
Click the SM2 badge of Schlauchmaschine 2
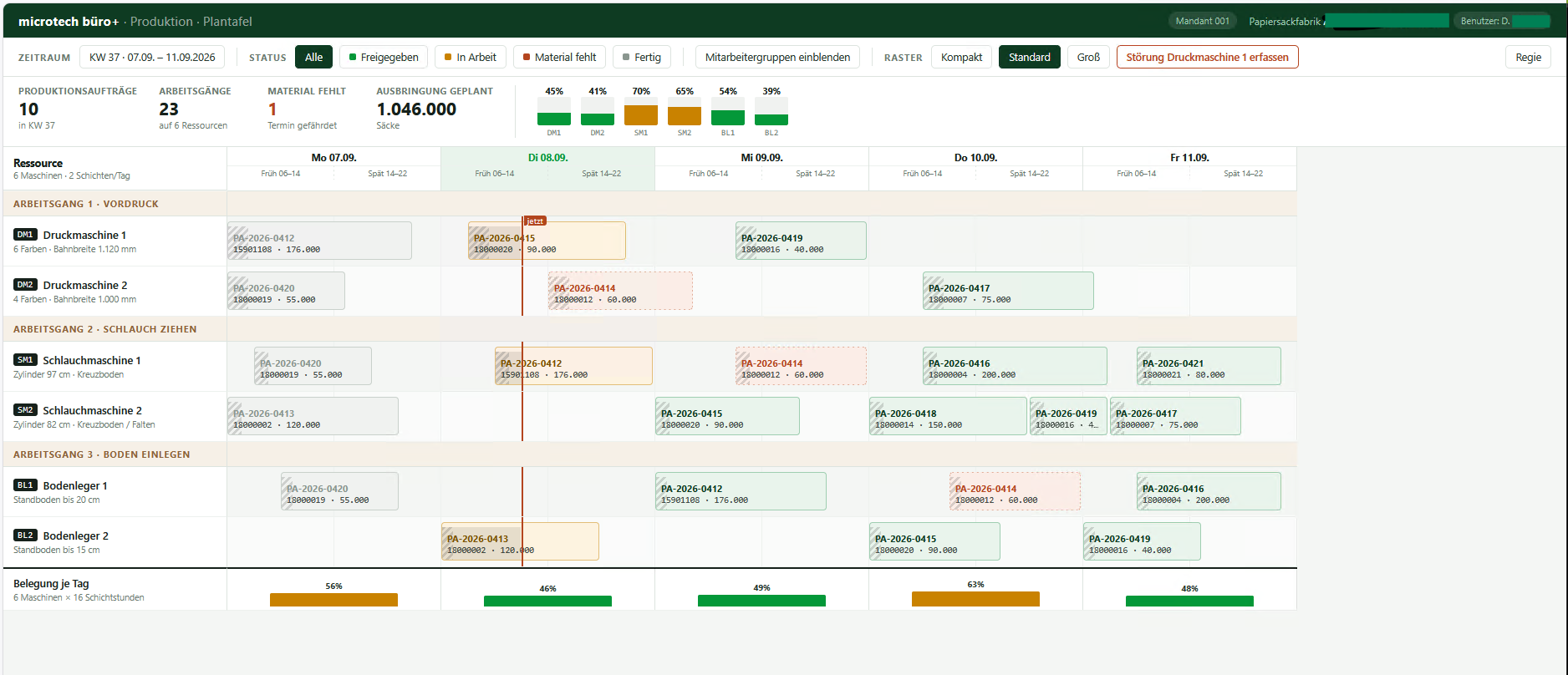pos(25,410)
